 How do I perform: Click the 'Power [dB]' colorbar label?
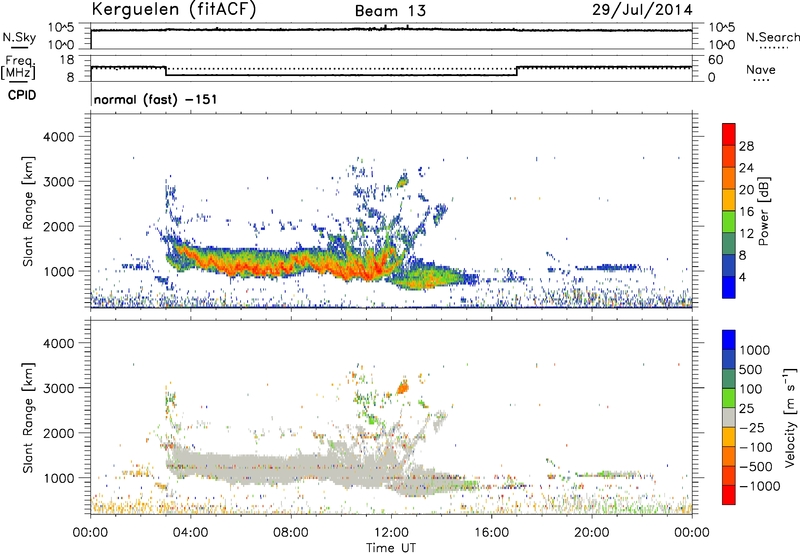click(x=763, y=211)
